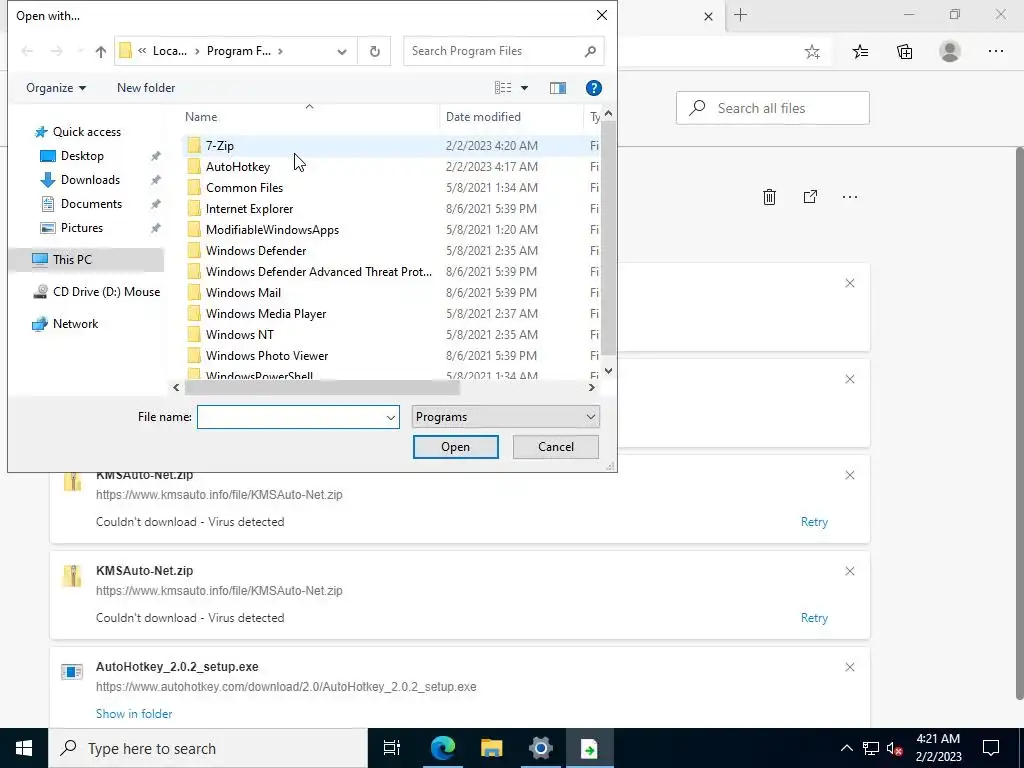
Task: Remove AutoHotkey_2.0.2_setup.exe from downloads list
Action: pyautogui.click(x=850, y=667)
